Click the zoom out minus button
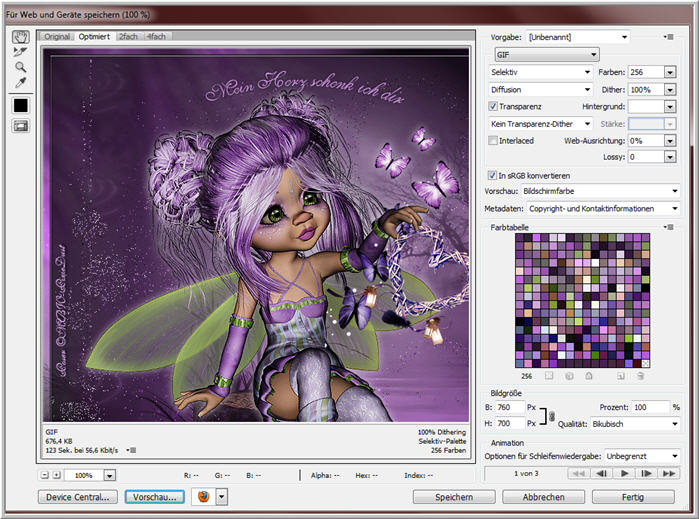The height and width of the screenshot is (519, 699). coord(45,475)
